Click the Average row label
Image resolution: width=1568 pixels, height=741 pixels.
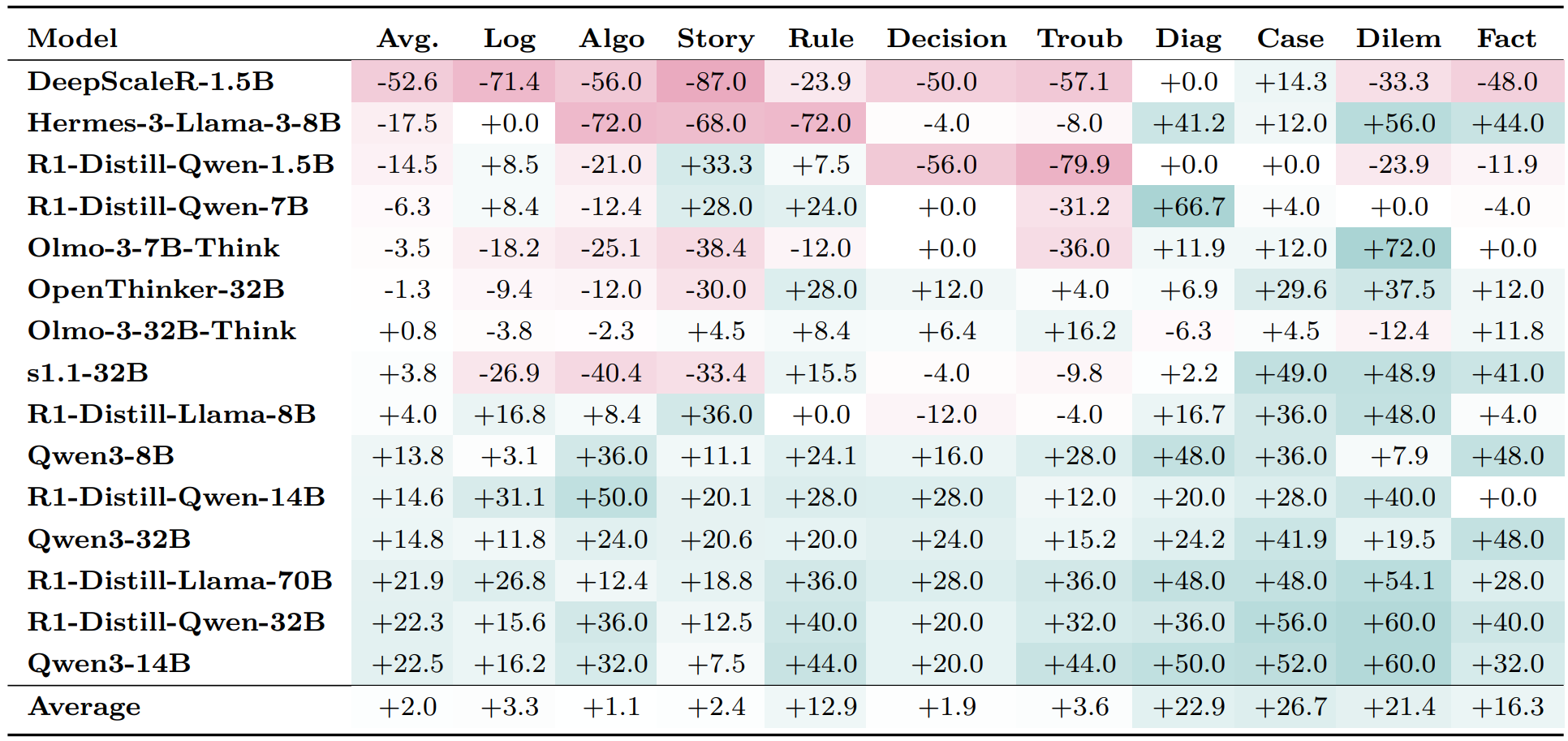(84, 706)
